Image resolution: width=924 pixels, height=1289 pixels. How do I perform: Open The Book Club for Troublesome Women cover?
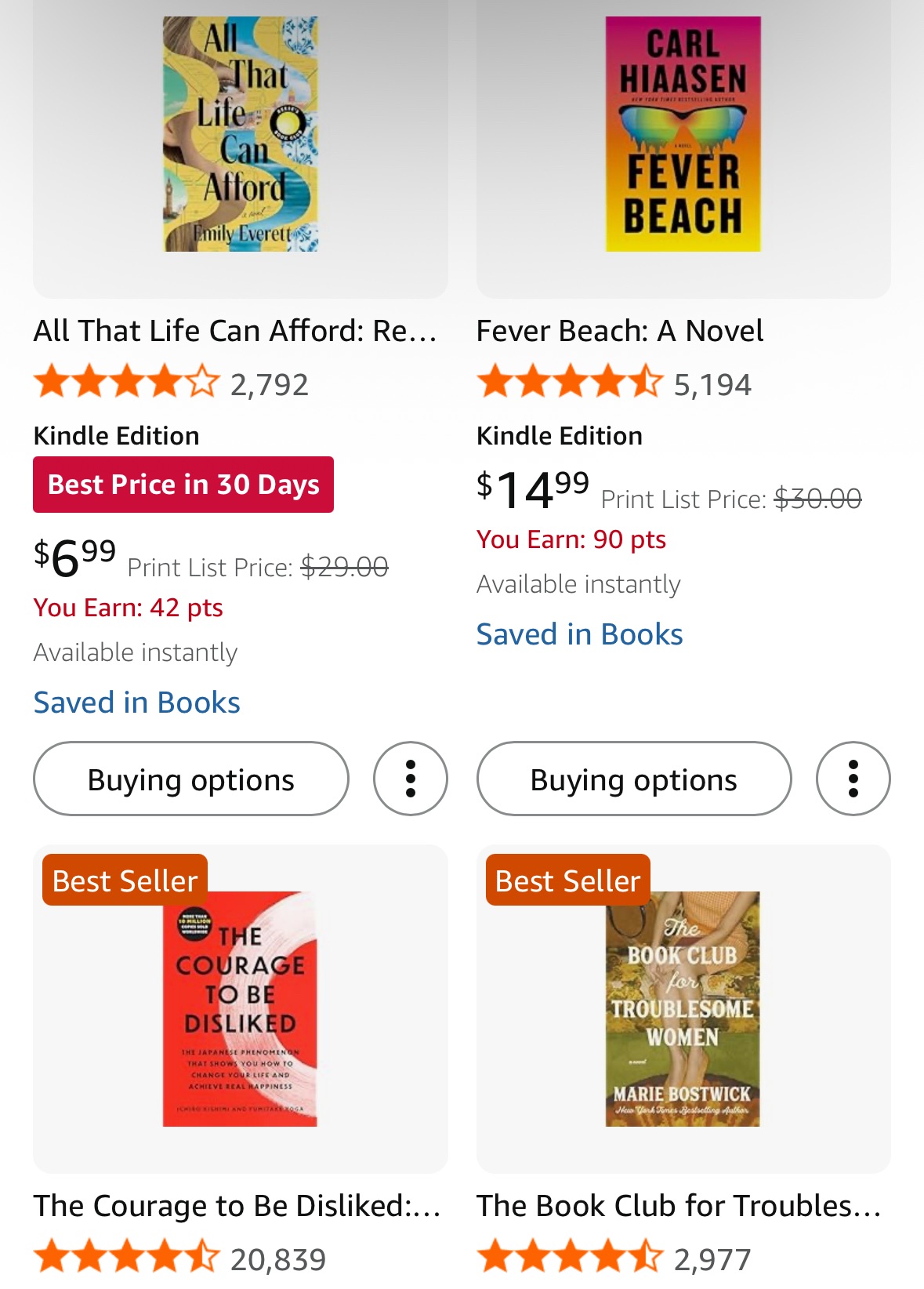click(x=683, y=1009)
